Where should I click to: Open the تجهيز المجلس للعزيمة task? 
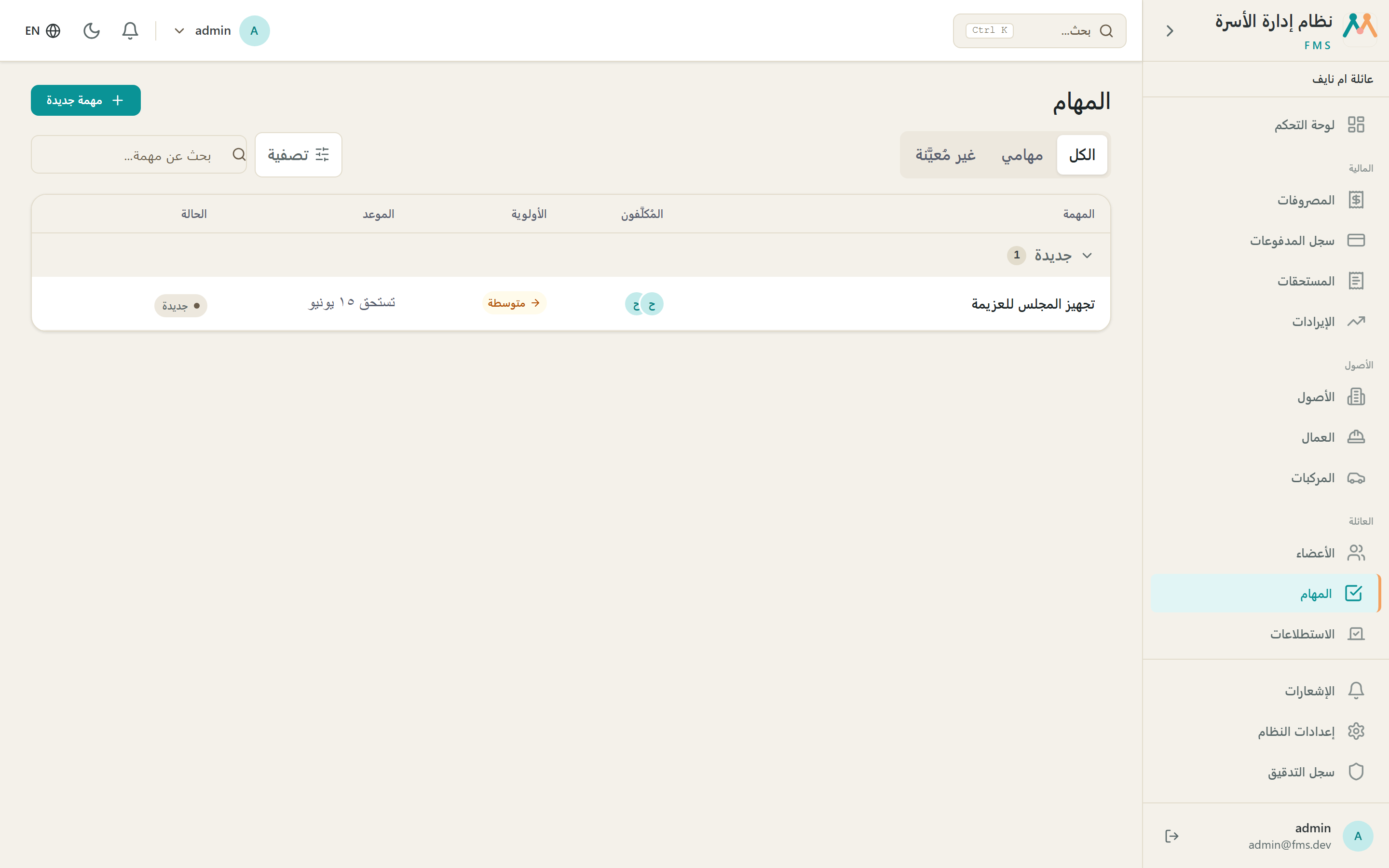(1033, 304)
